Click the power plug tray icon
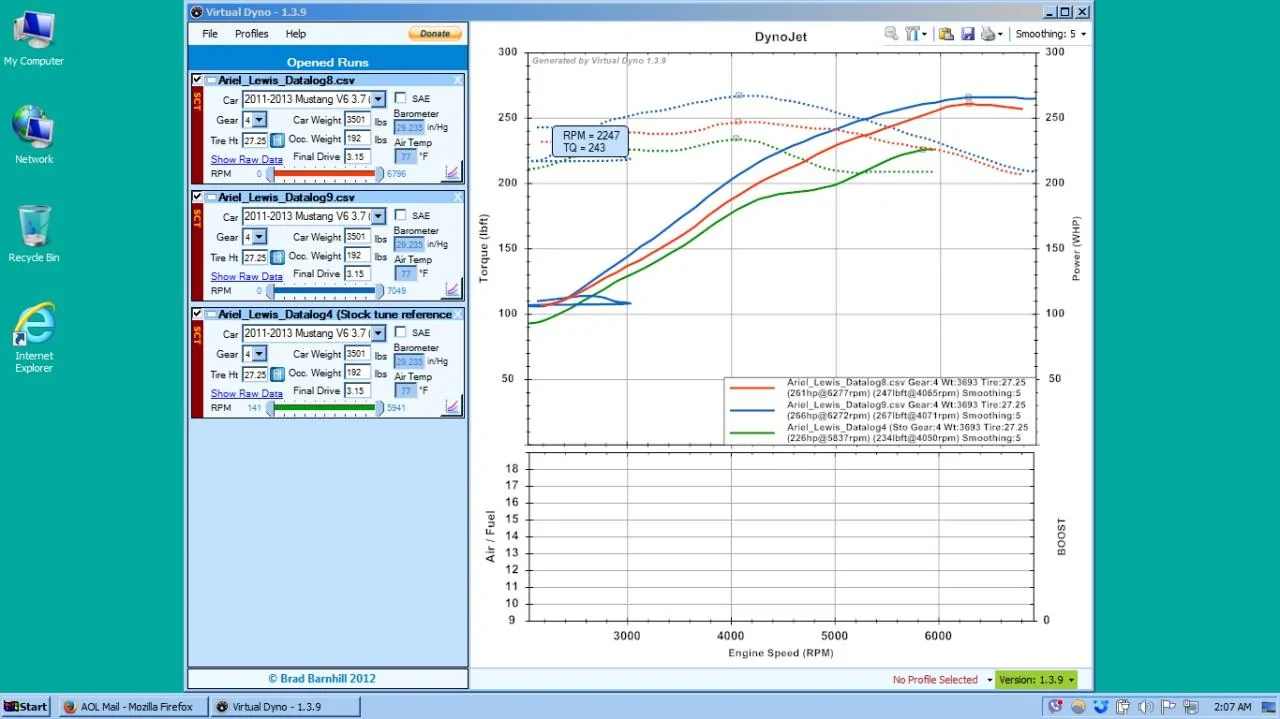 pyautogui.click(x=1123, y=707)
